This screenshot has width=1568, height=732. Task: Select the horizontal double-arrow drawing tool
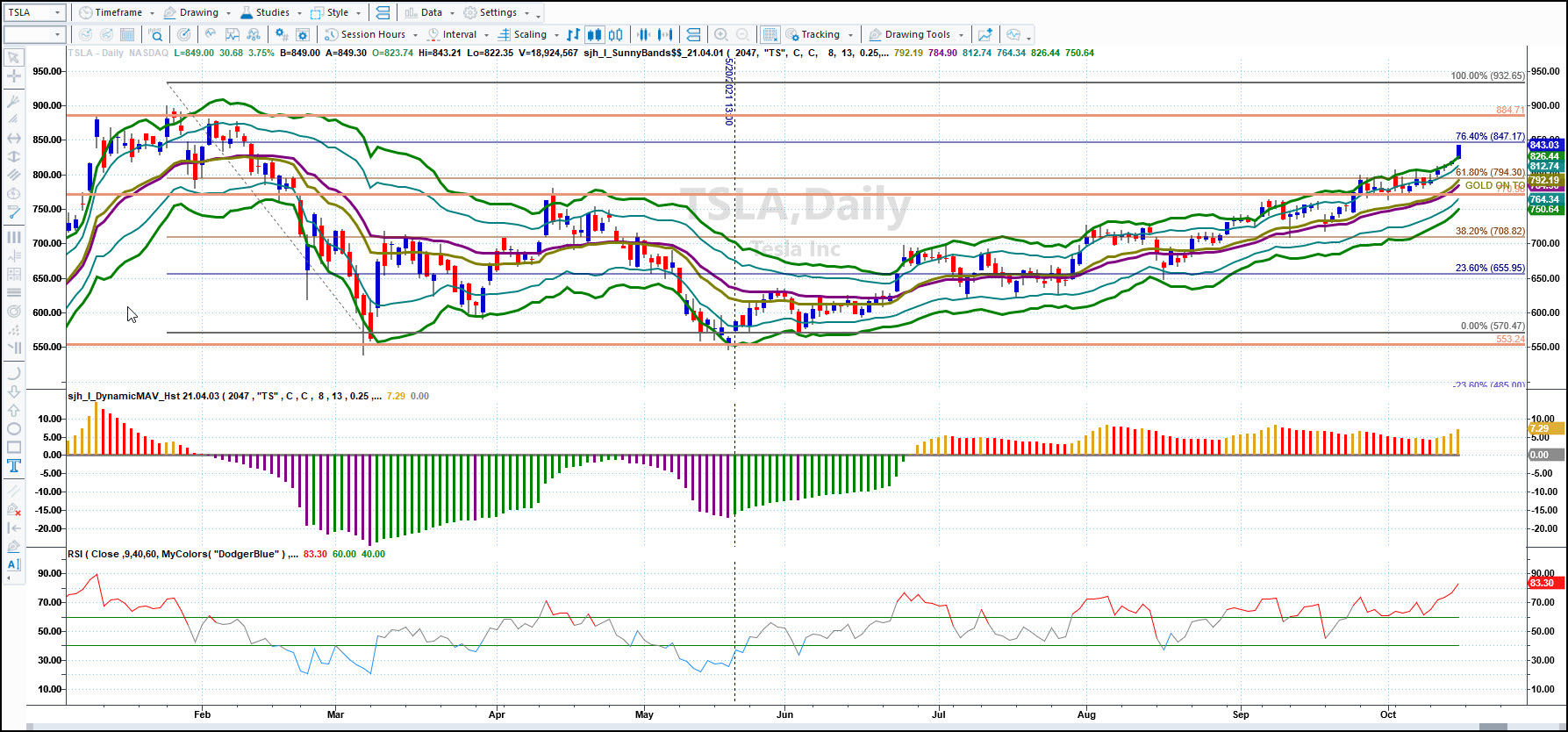pyautogui.click(x=14, y=139)
